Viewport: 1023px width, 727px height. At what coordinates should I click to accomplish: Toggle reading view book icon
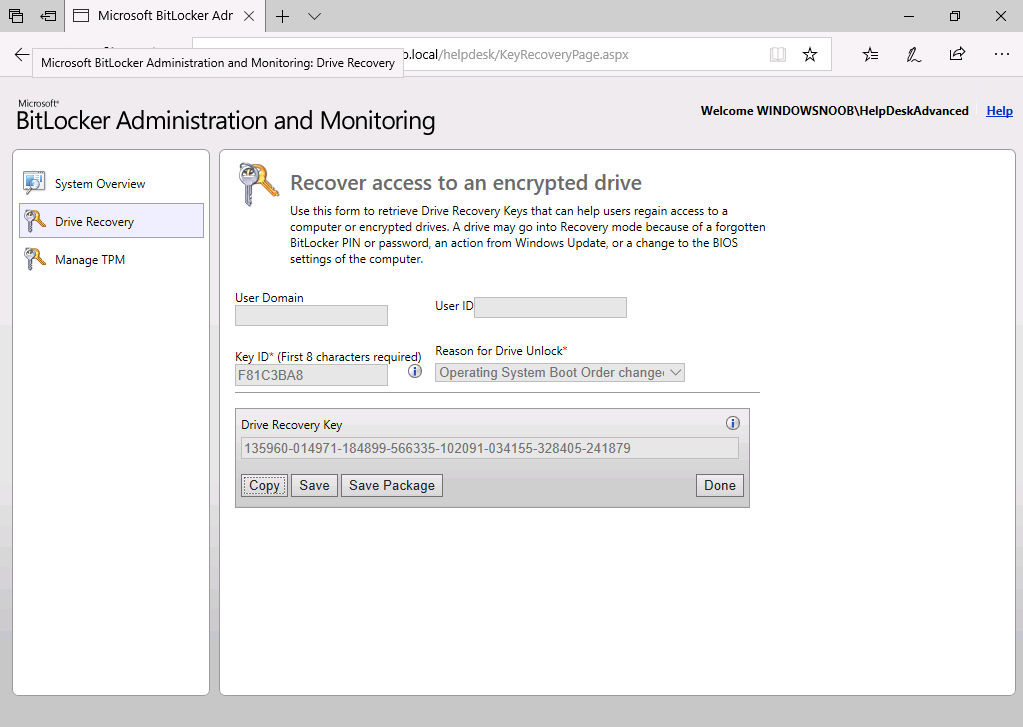(x=778, y=54)
